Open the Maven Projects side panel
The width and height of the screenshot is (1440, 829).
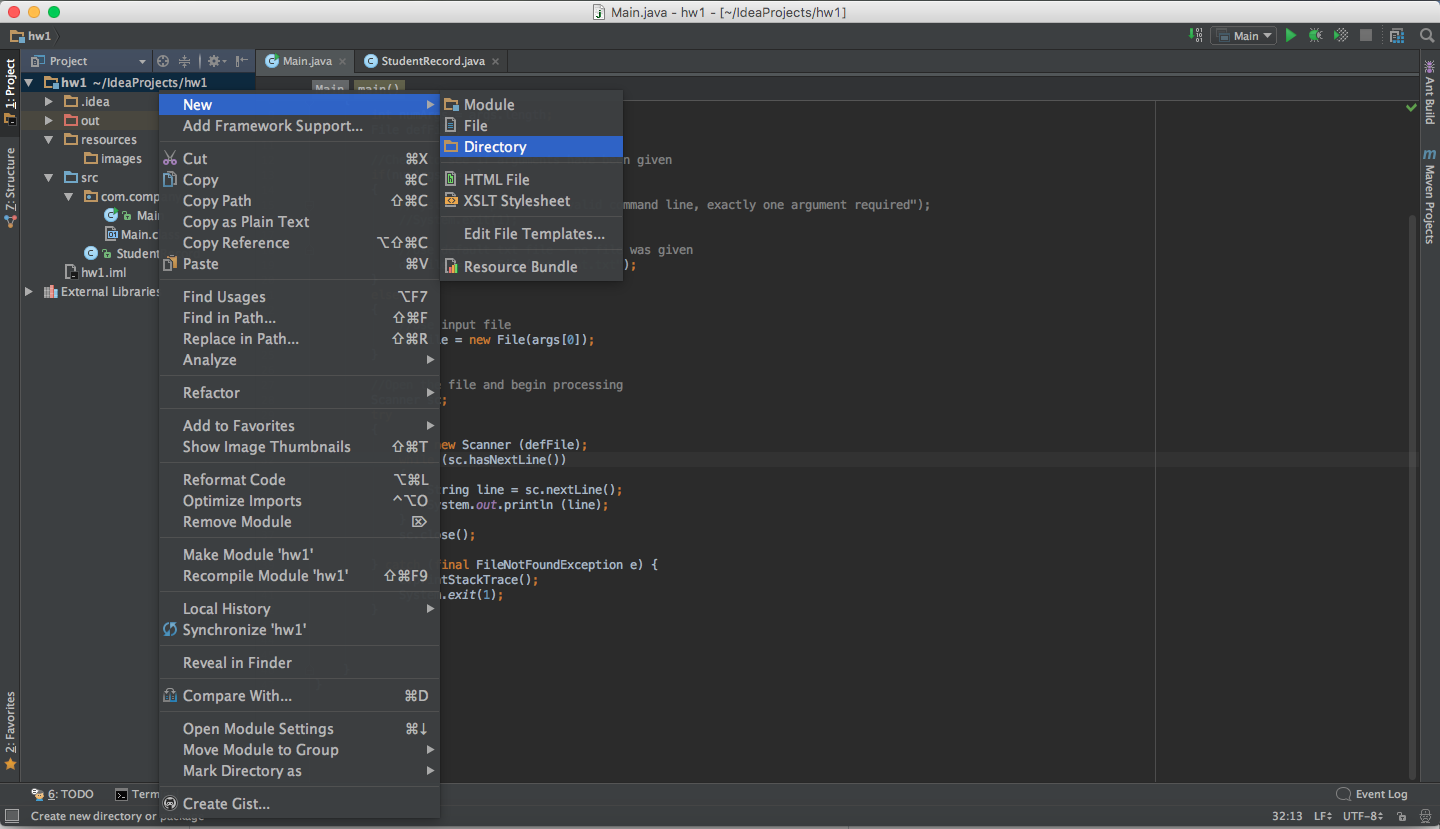pos(1429,197)
